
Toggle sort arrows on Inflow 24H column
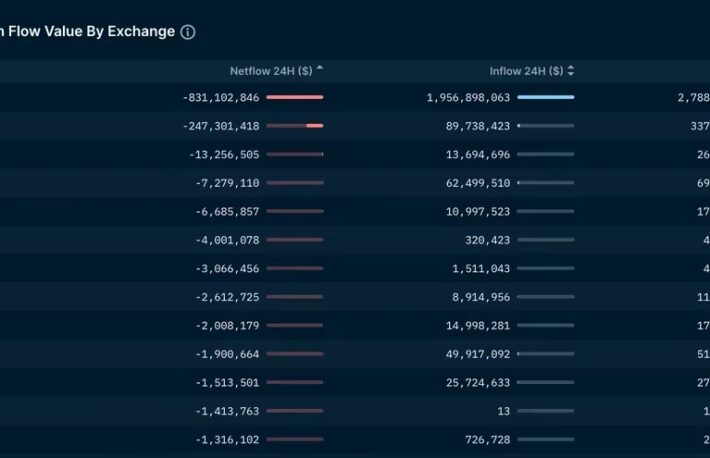(x=571, y=71)
